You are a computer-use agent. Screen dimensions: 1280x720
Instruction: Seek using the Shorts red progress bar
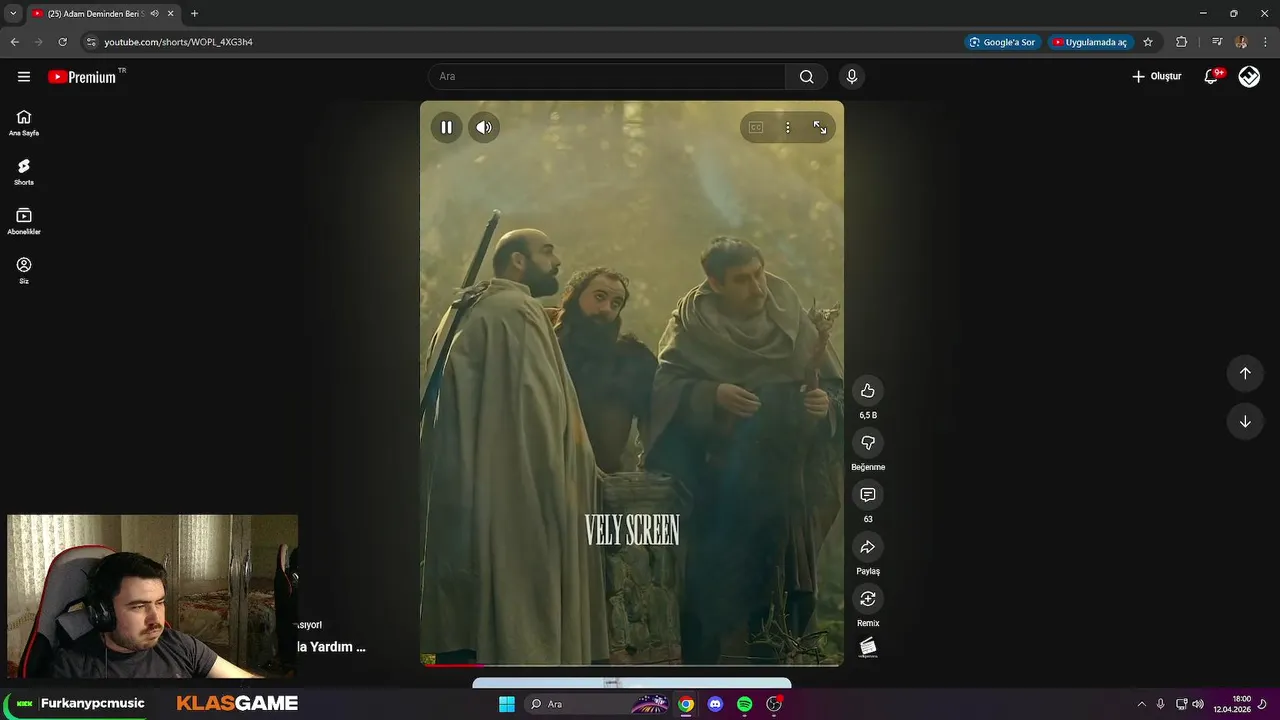632,664
